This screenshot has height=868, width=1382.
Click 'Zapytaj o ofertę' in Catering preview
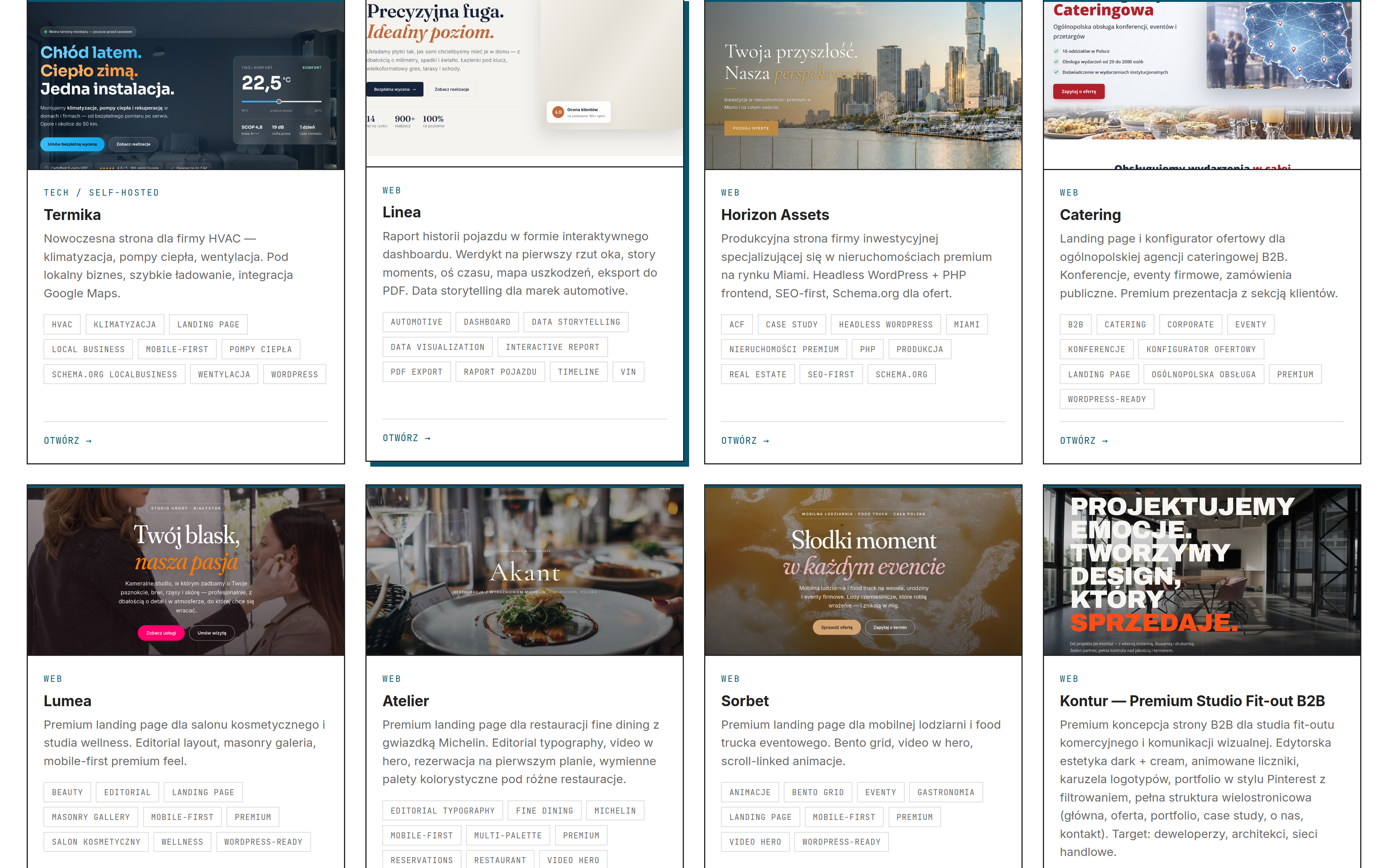(1079, 91)
